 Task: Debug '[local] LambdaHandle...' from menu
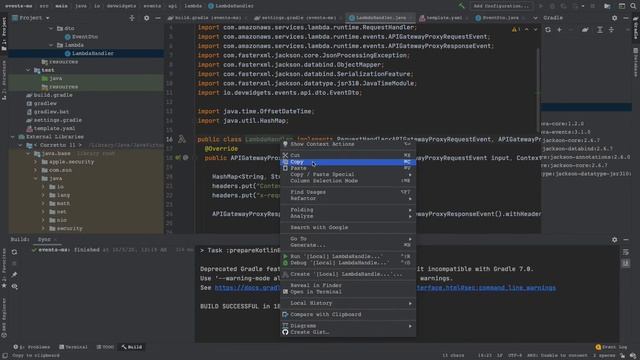click(x=348, y=263)
